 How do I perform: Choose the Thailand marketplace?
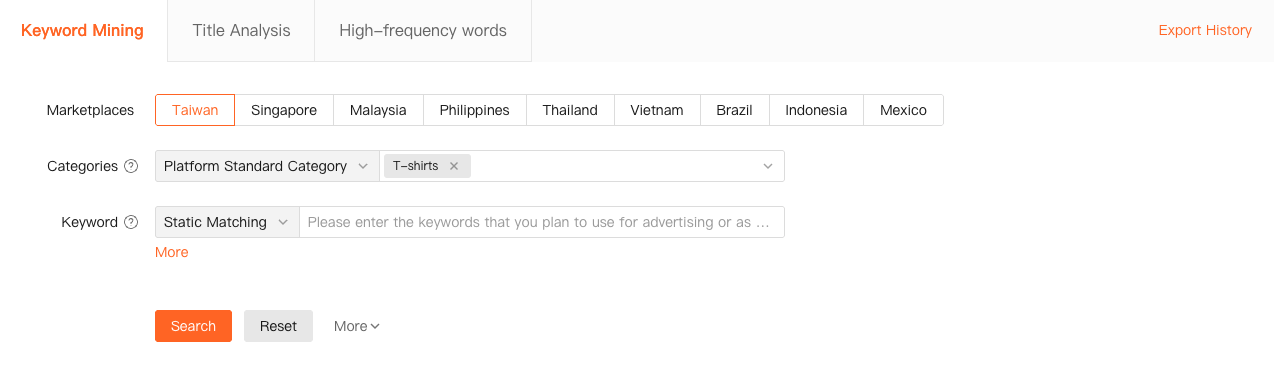pyautogui.click(x=570, y=110)
